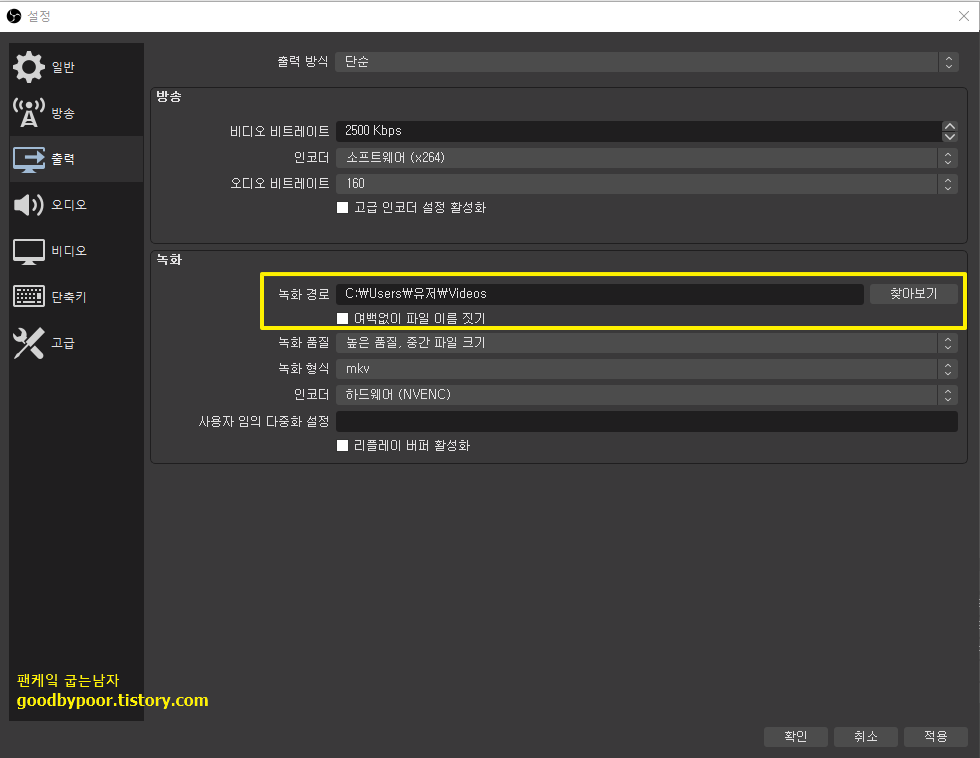
Task: Click the 사용자 임의 다중화 설정 field
Action: [x=646, y=422]
